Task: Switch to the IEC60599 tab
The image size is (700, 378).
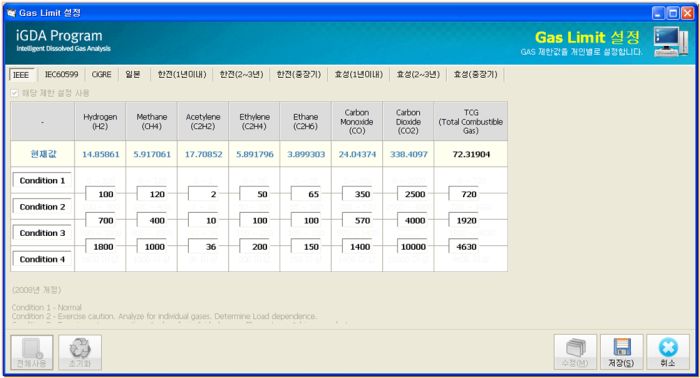Action: pos(62,75)
